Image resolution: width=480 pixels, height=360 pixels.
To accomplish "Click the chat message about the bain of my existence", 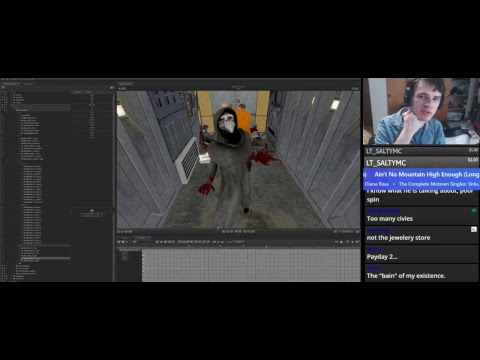I will click(x=406, y=276).
